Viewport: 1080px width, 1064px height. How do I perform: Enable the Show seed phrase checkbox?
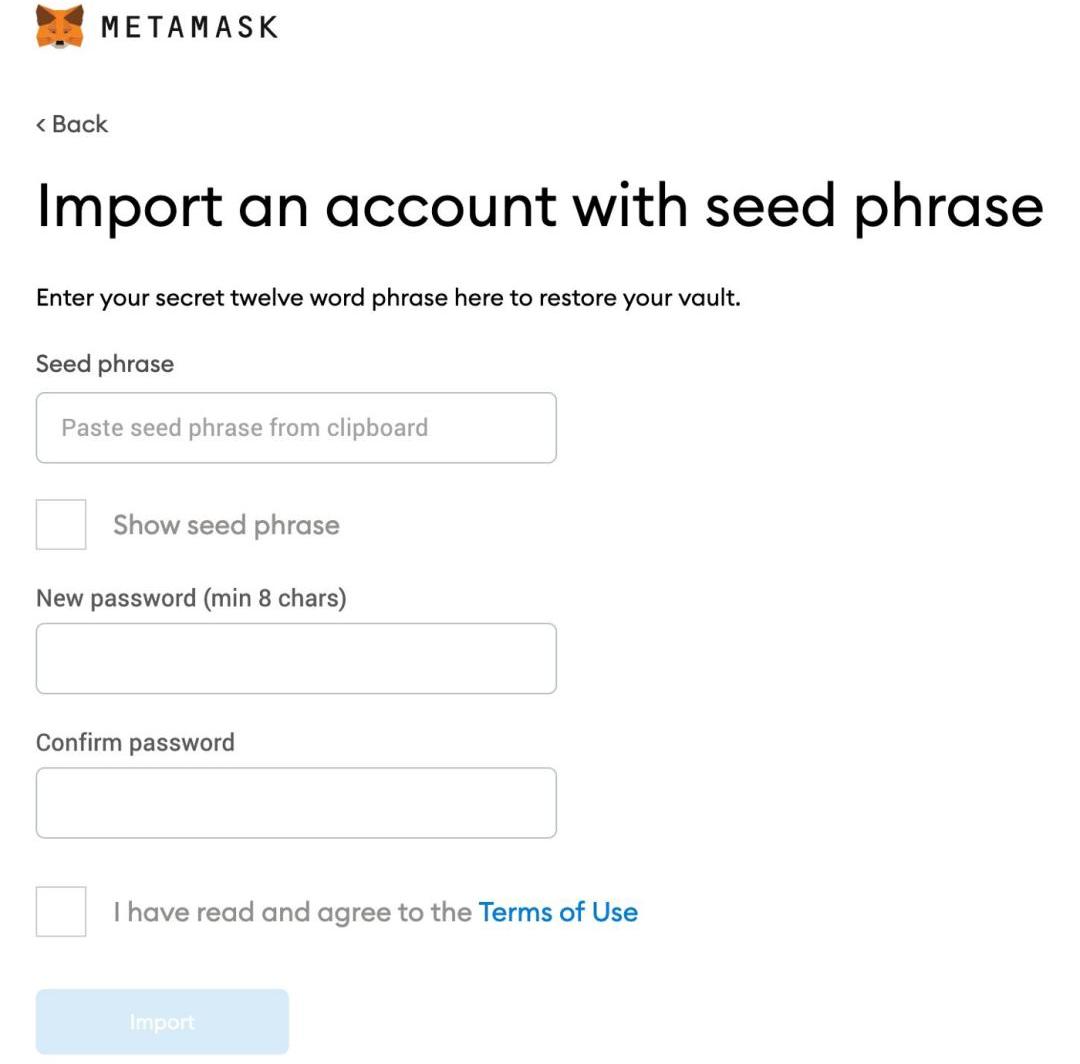click(61, 525)
